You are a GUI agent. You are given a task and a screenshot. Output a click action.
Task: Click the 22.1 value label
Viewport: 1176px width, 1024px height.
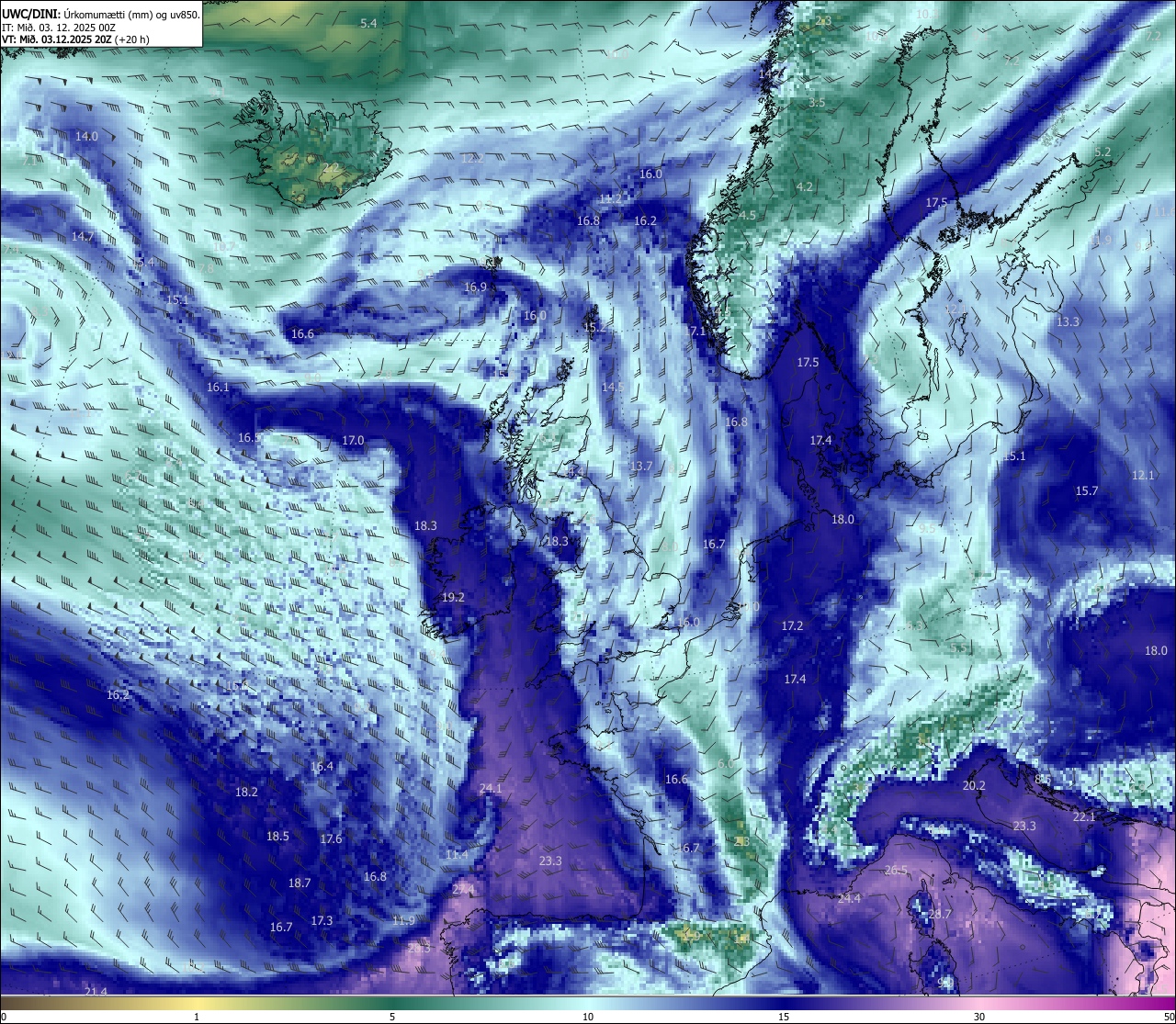click(1084, 816)
